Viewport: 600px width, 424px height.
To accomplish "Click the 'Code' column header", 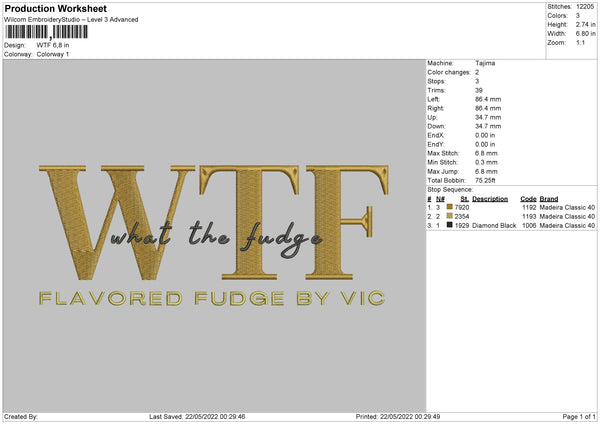I will click(x=528, y=199).
